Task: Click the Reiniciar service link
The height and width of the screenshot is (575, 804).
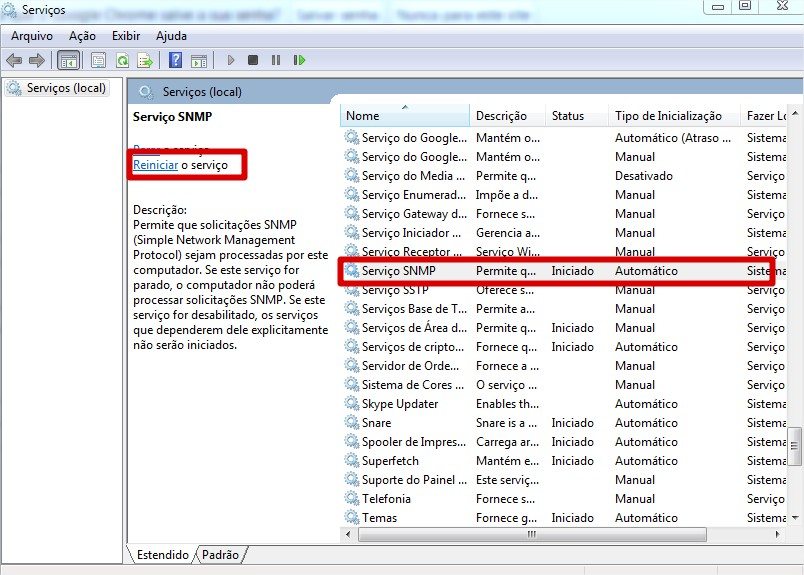Action: point(155,164)
